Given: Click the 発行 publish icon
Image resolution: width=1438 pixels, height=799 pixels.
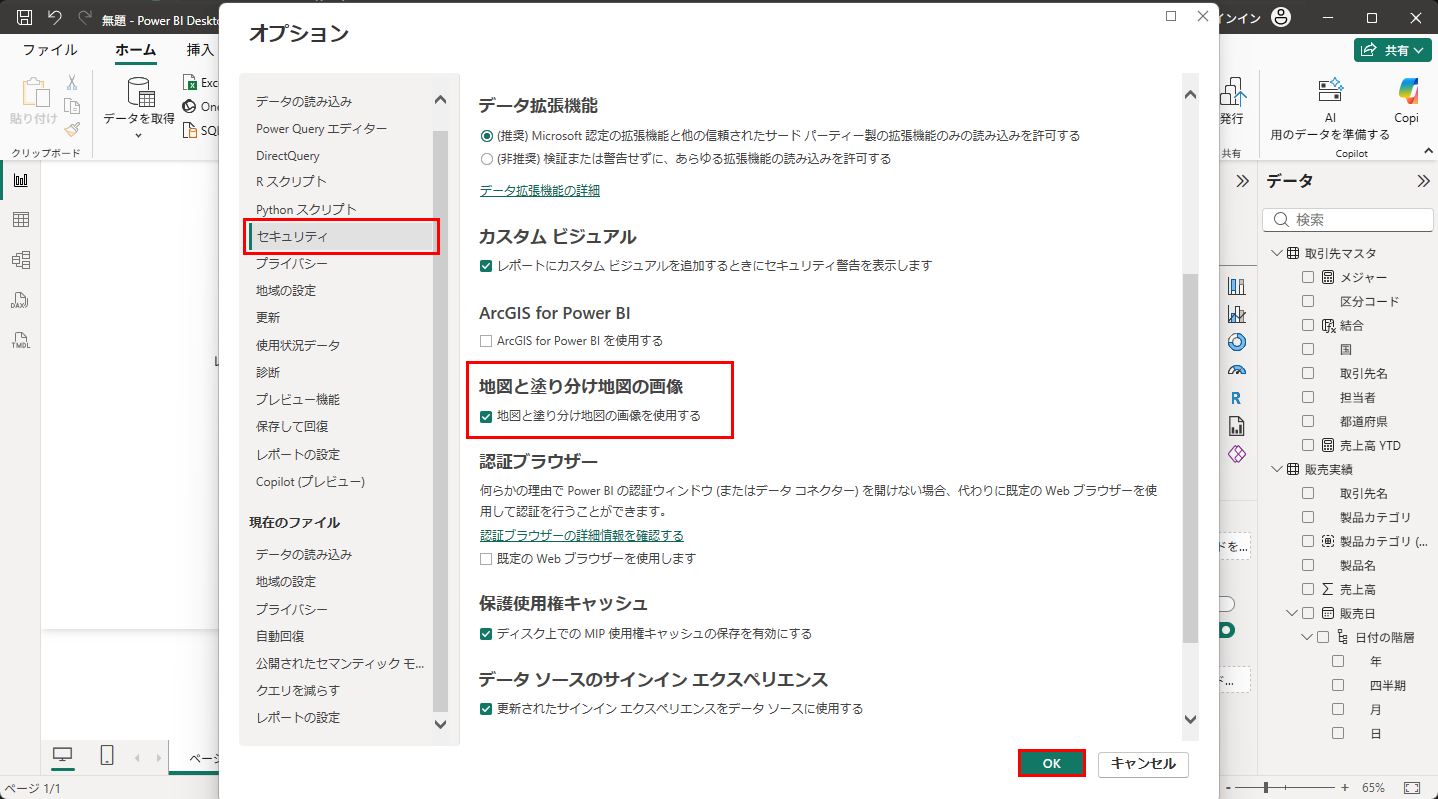Looking at the screenshot, I should 1232,92.
